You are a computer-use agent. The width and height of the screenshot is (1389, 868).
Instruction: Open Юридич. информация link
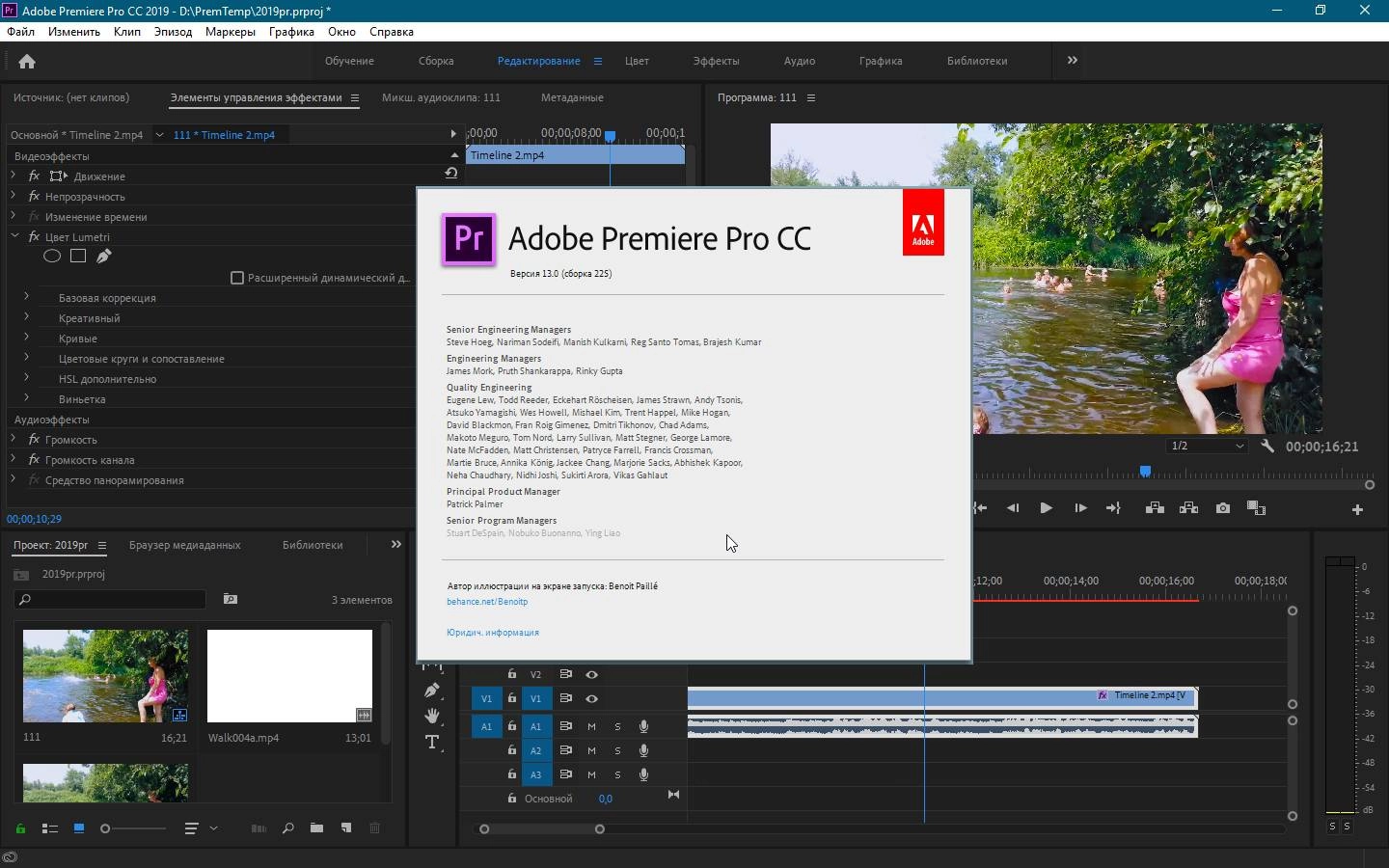pyautogui.click(x=493, y=633)
